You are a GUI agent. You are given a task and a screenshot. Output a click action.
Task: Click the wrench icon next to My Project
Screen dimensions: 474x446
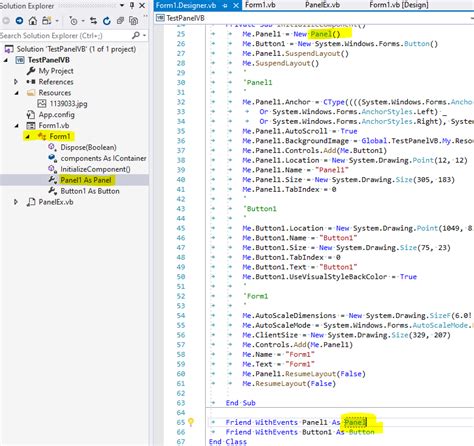pos(31,71)
